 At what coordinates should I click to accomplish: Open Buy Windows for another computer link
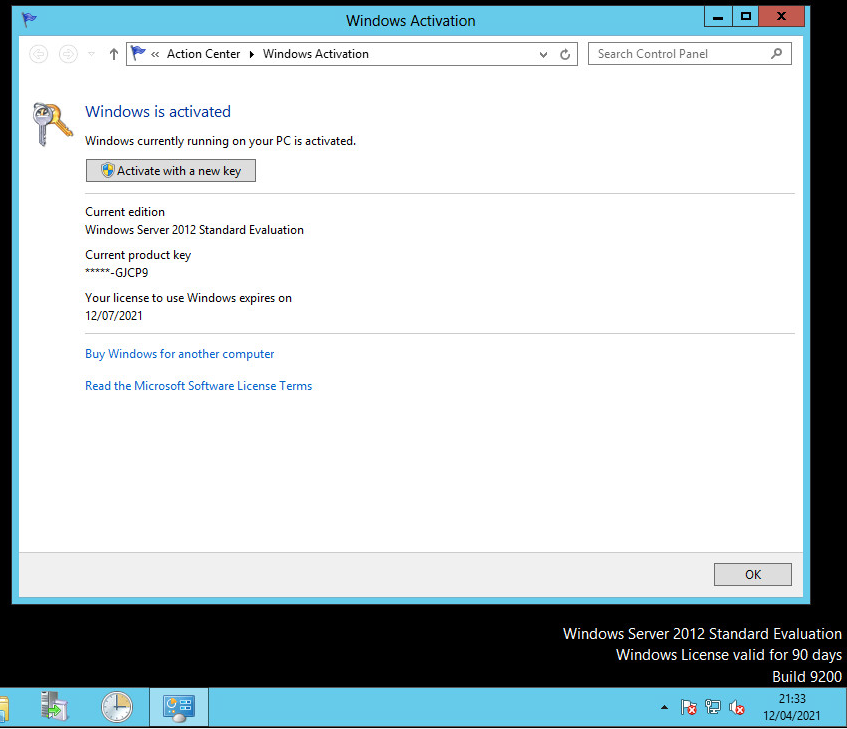[179, 354]
